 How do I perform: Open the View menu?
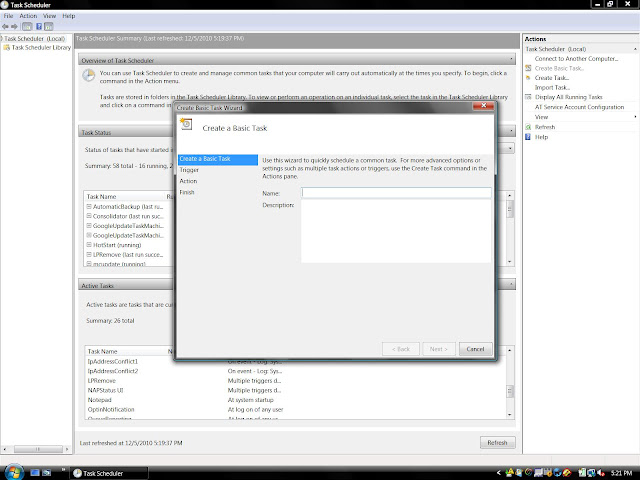[49, 16]
